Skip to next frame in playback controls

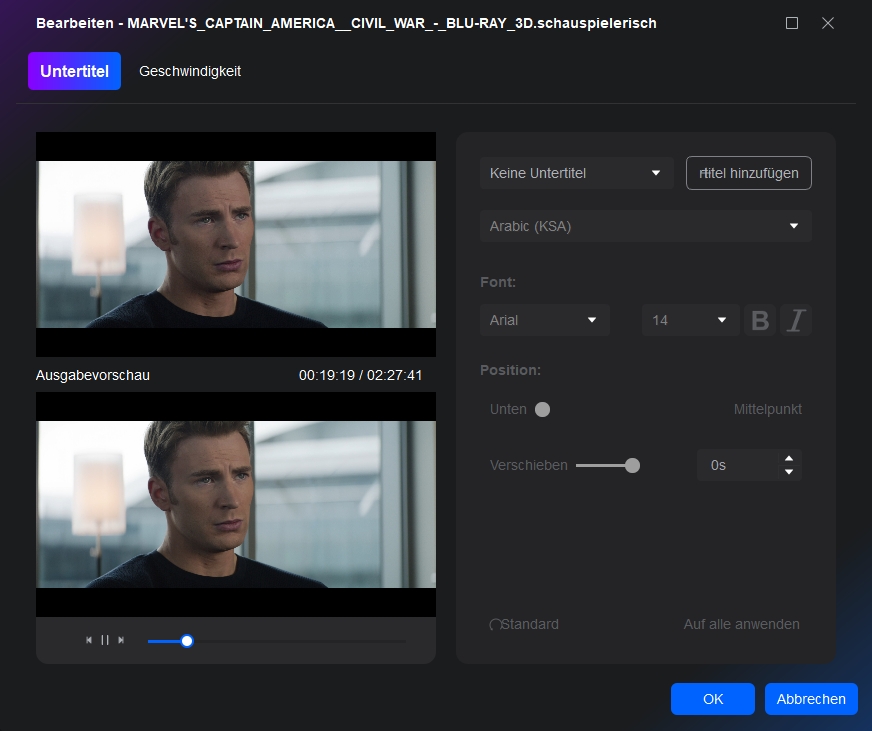point(121,640)
